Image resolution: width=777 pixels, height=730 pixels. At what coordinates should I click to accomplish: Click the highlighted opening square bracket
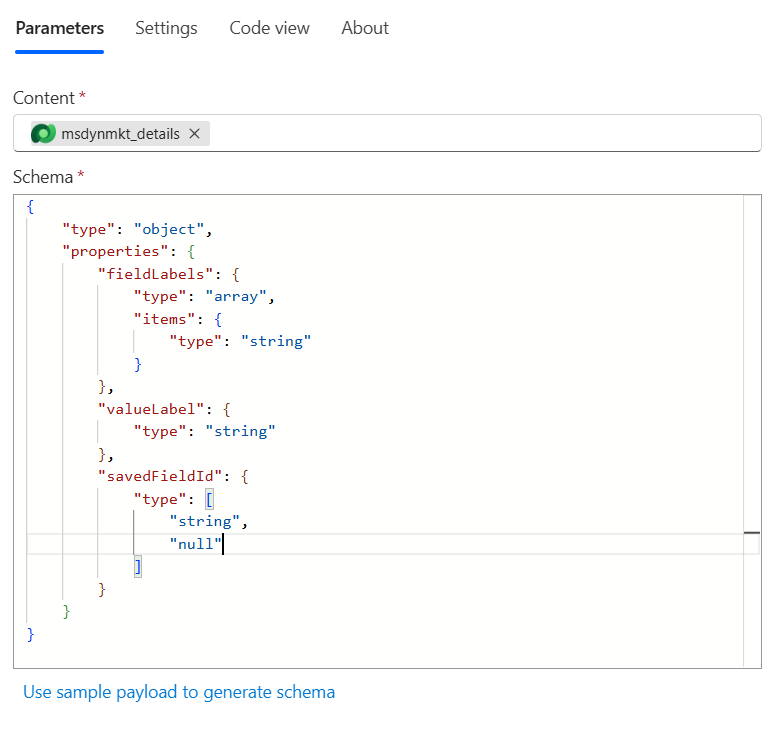[209, 499]
